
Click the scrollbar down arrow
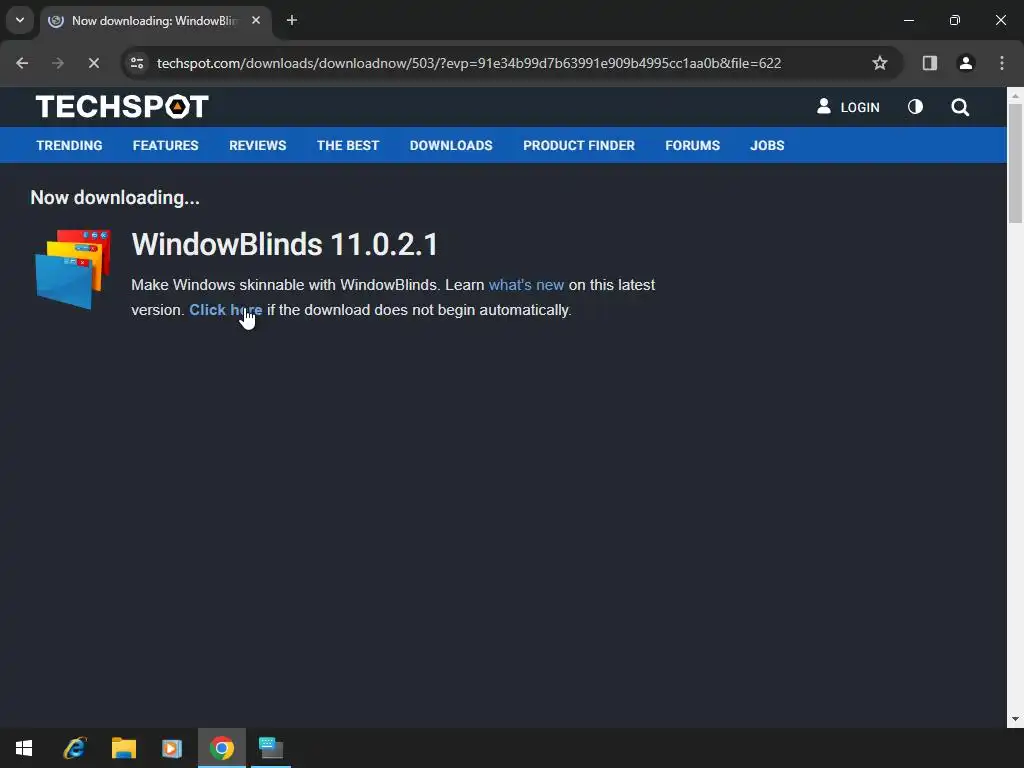1015,719
